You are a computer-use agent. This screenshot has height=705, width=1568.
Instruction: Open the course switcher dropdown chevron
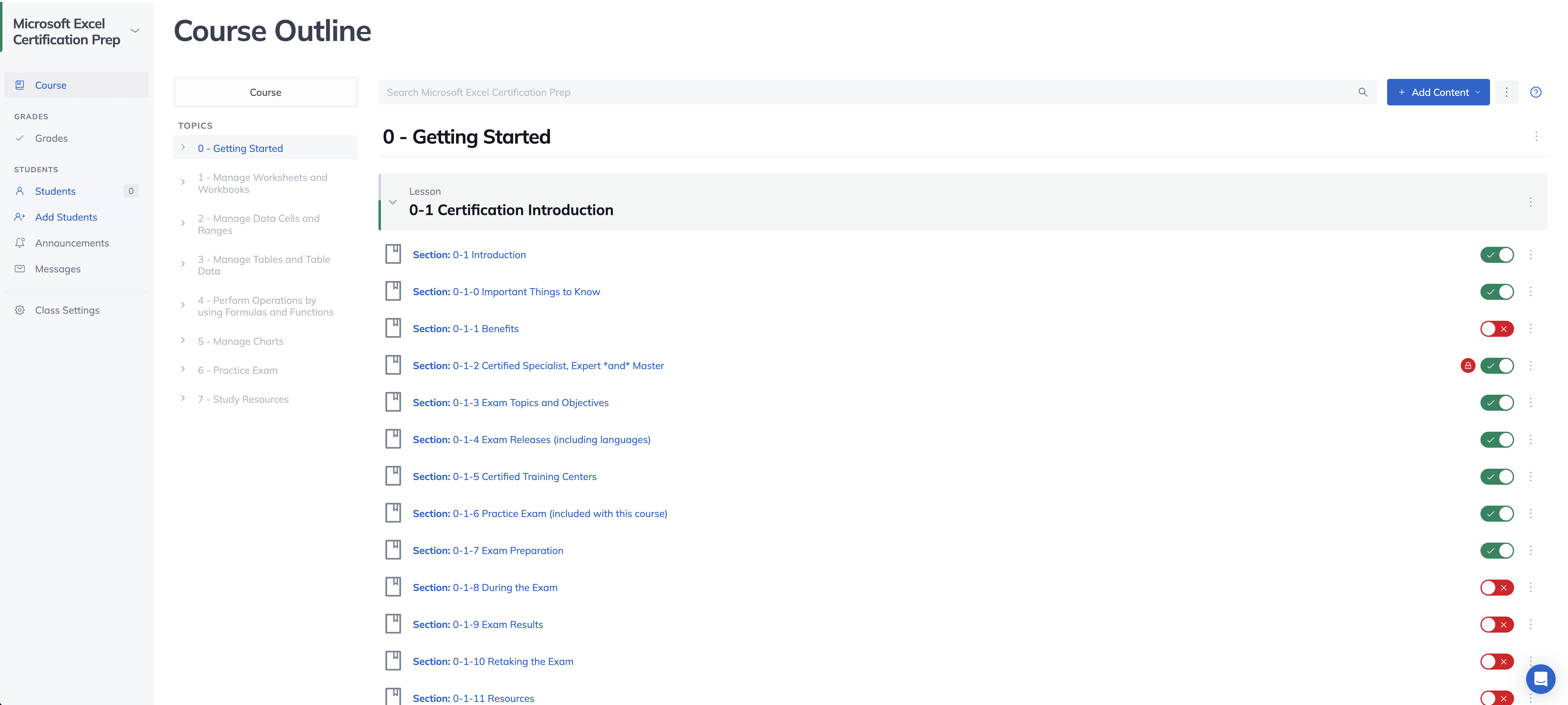tap(135, 31)
